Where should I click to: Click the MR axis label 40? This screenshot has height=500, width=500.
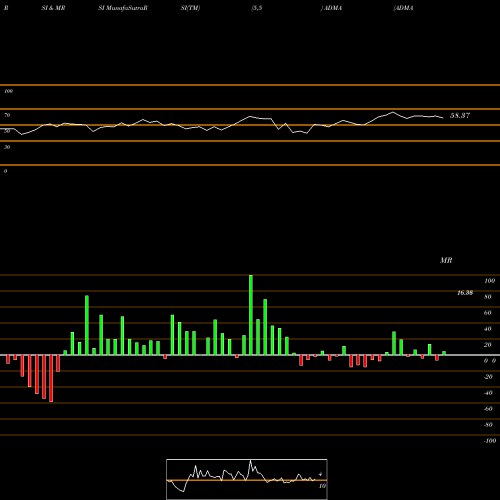(488, 329)
